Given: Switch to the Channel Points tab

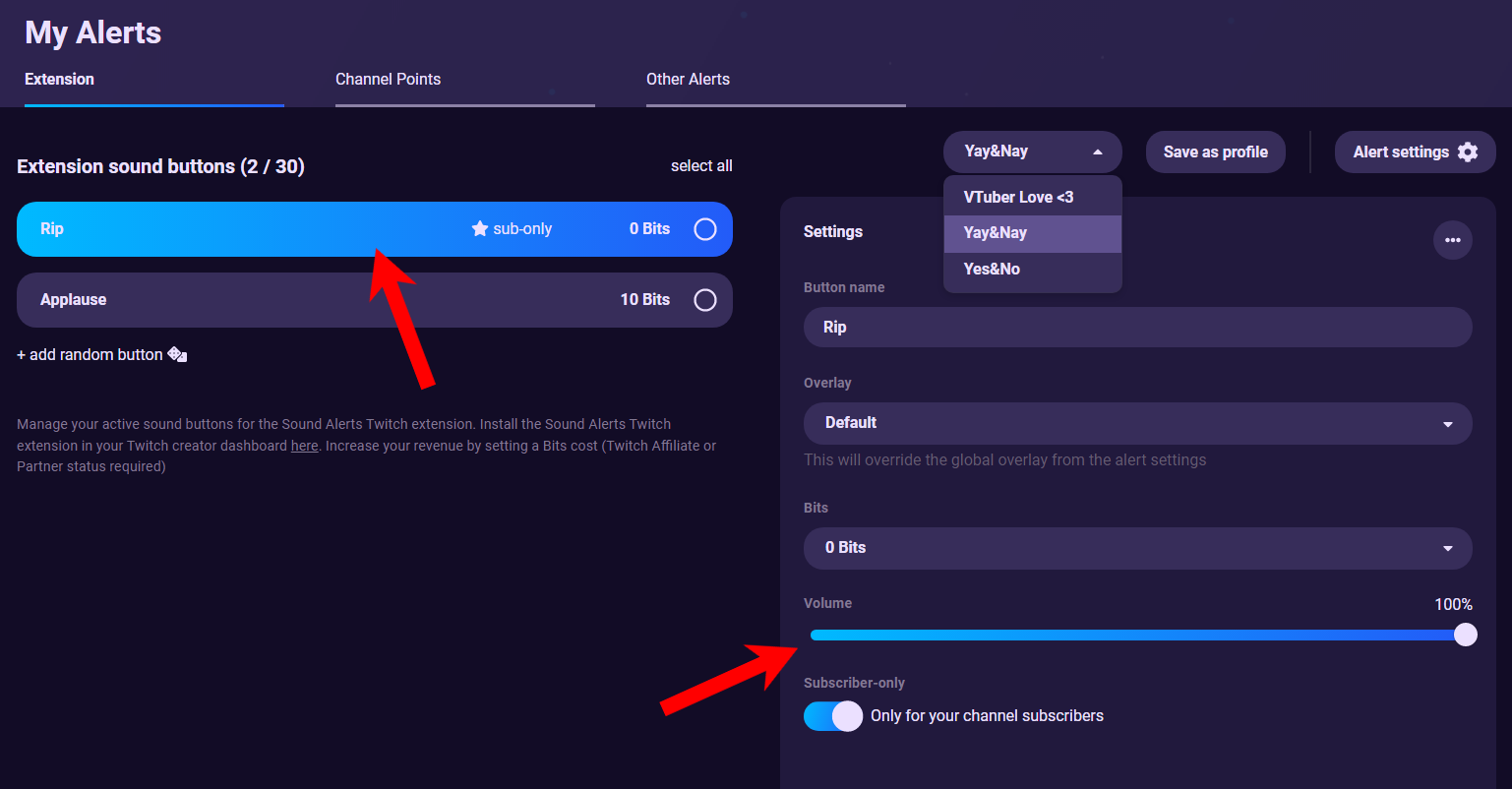Looking at the screenshot, I should point(388,79).
